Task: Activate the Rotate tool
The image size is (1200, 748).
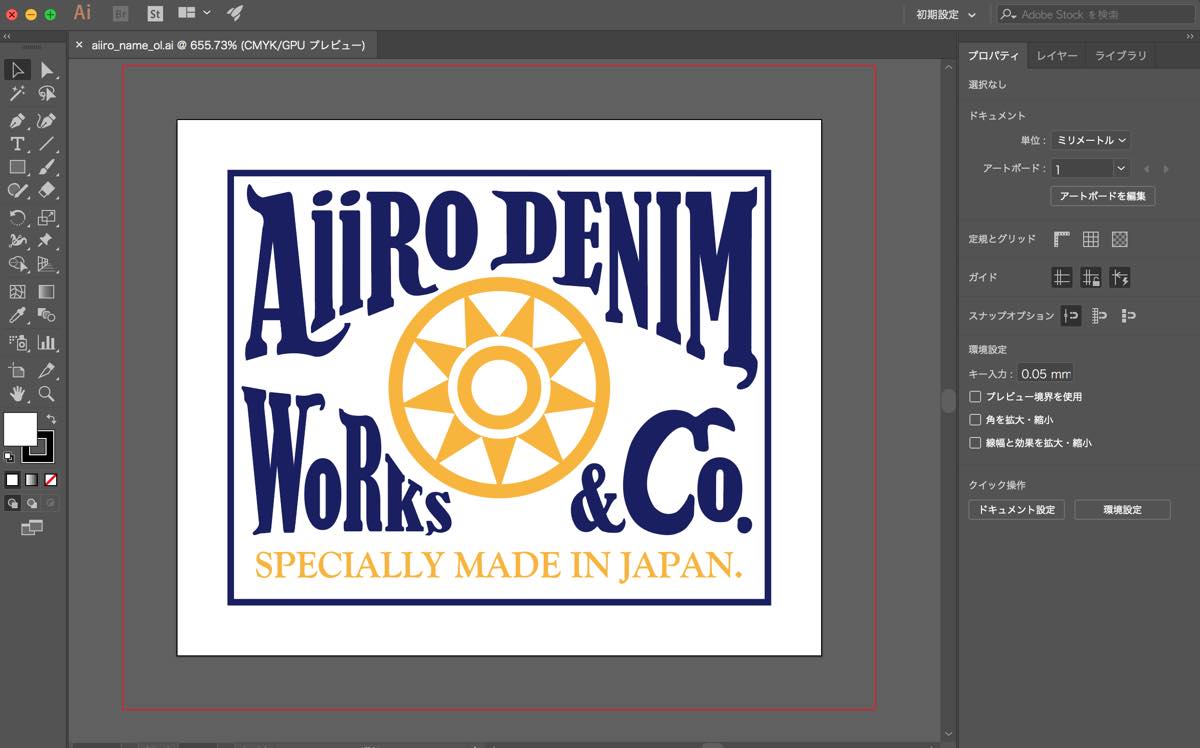Action: 17,217
